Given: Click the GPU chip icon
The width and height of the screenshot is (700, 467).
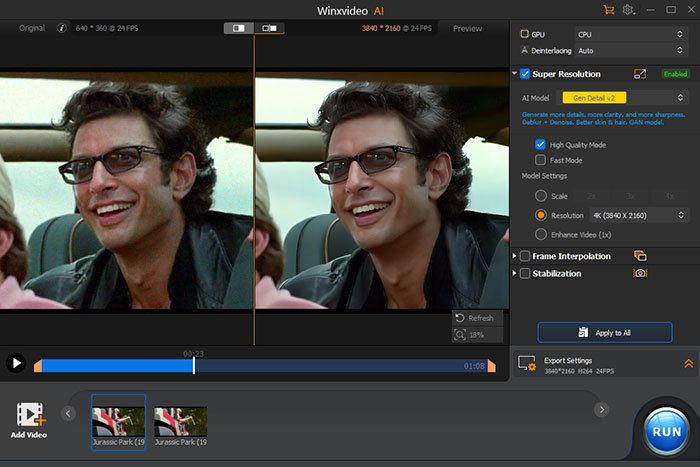Looking at the screenshot, I should point(525,34).
